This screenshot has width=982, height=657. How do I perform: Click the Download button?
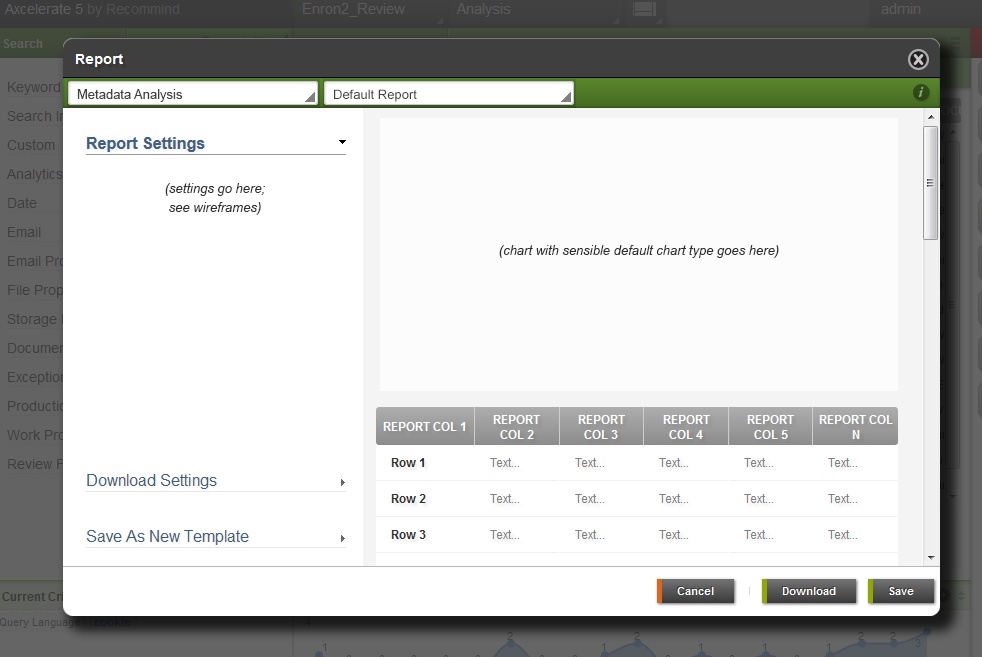(x=809, y=591)
